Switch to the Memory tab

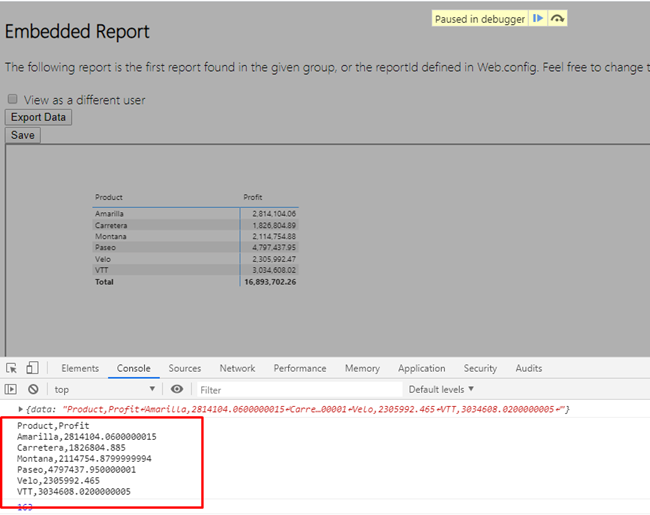pos(362,368)
